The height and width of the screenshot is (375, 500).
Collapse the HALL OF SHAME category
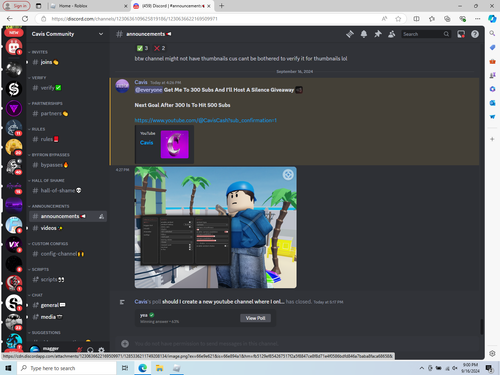(46, 181)
